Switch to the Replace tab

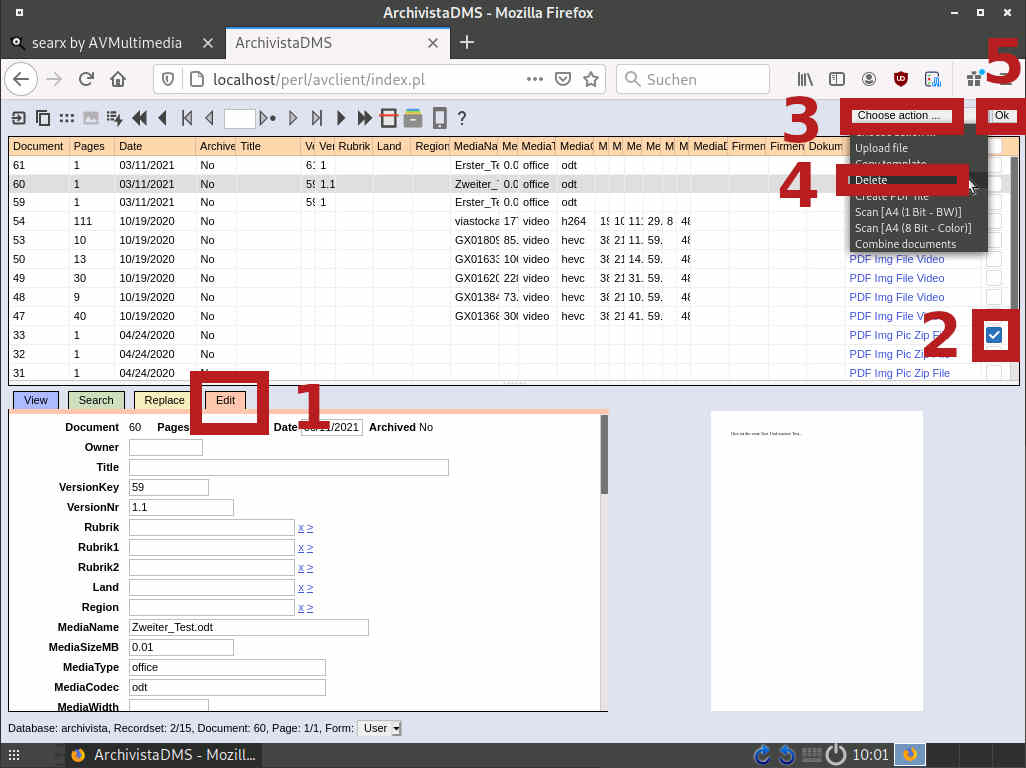pyautogui.click(x=164, y=400)
